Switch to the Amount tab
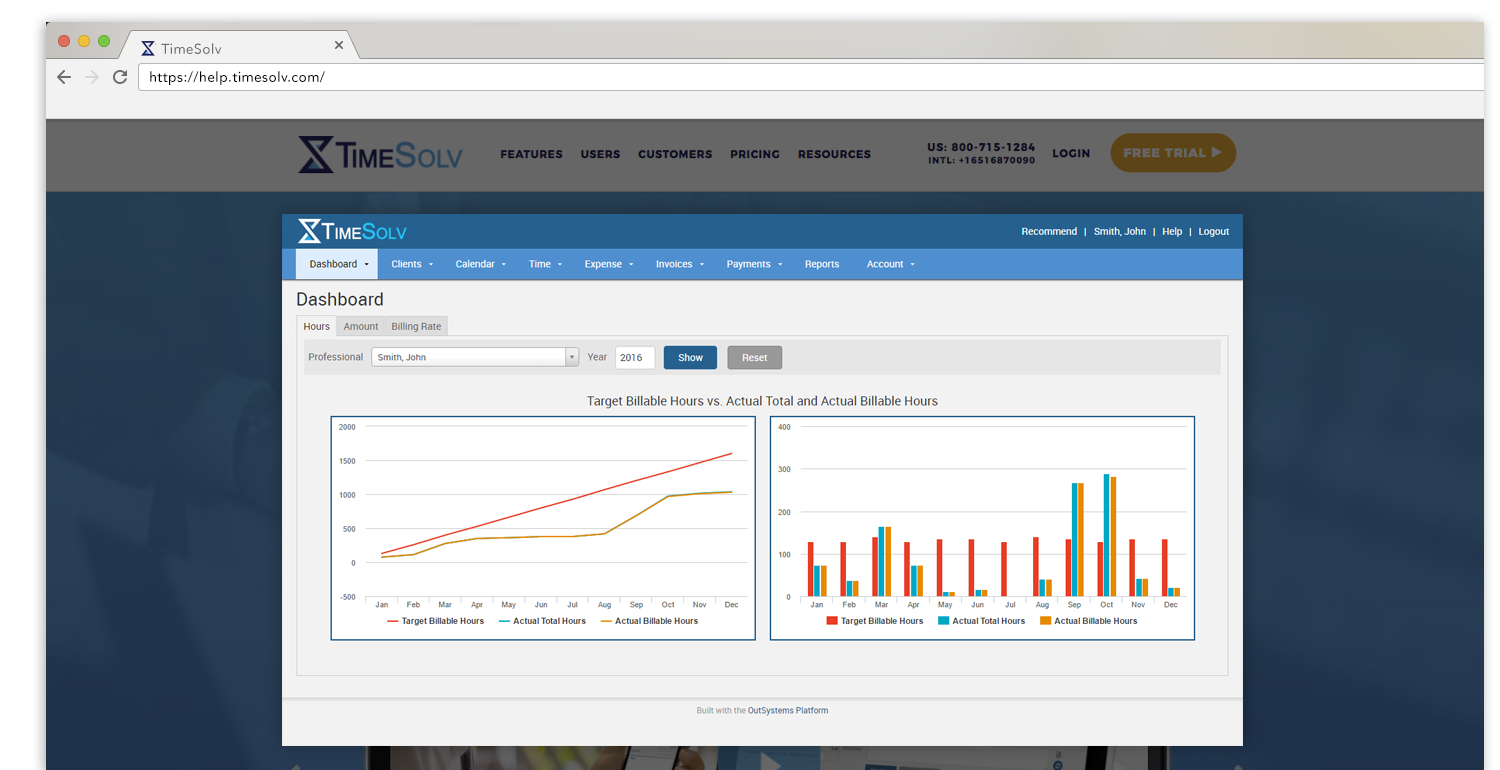This screenshot has height=770, width=1500. (361, 326)
